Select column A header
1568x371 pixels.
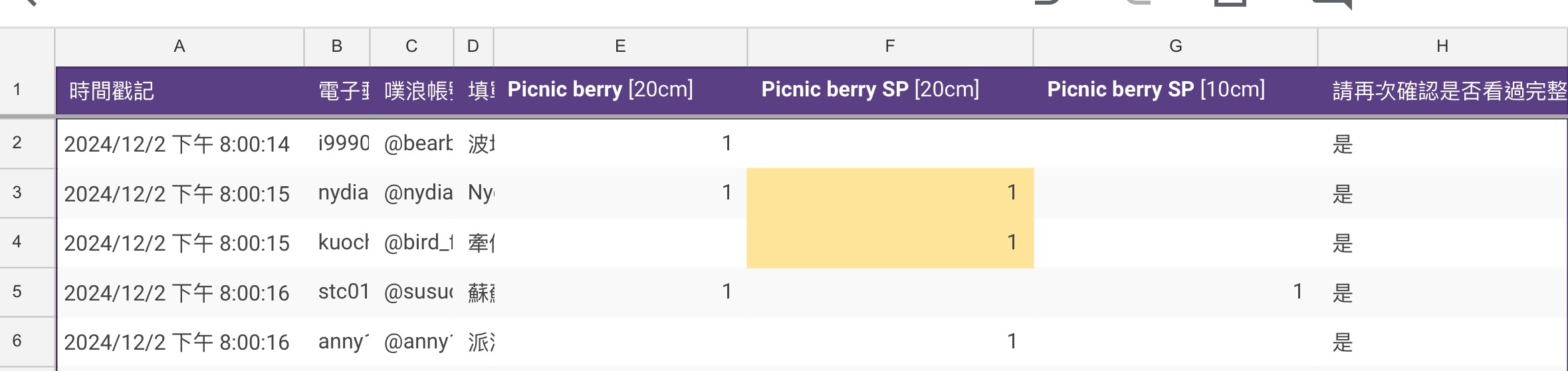[179, 47]
